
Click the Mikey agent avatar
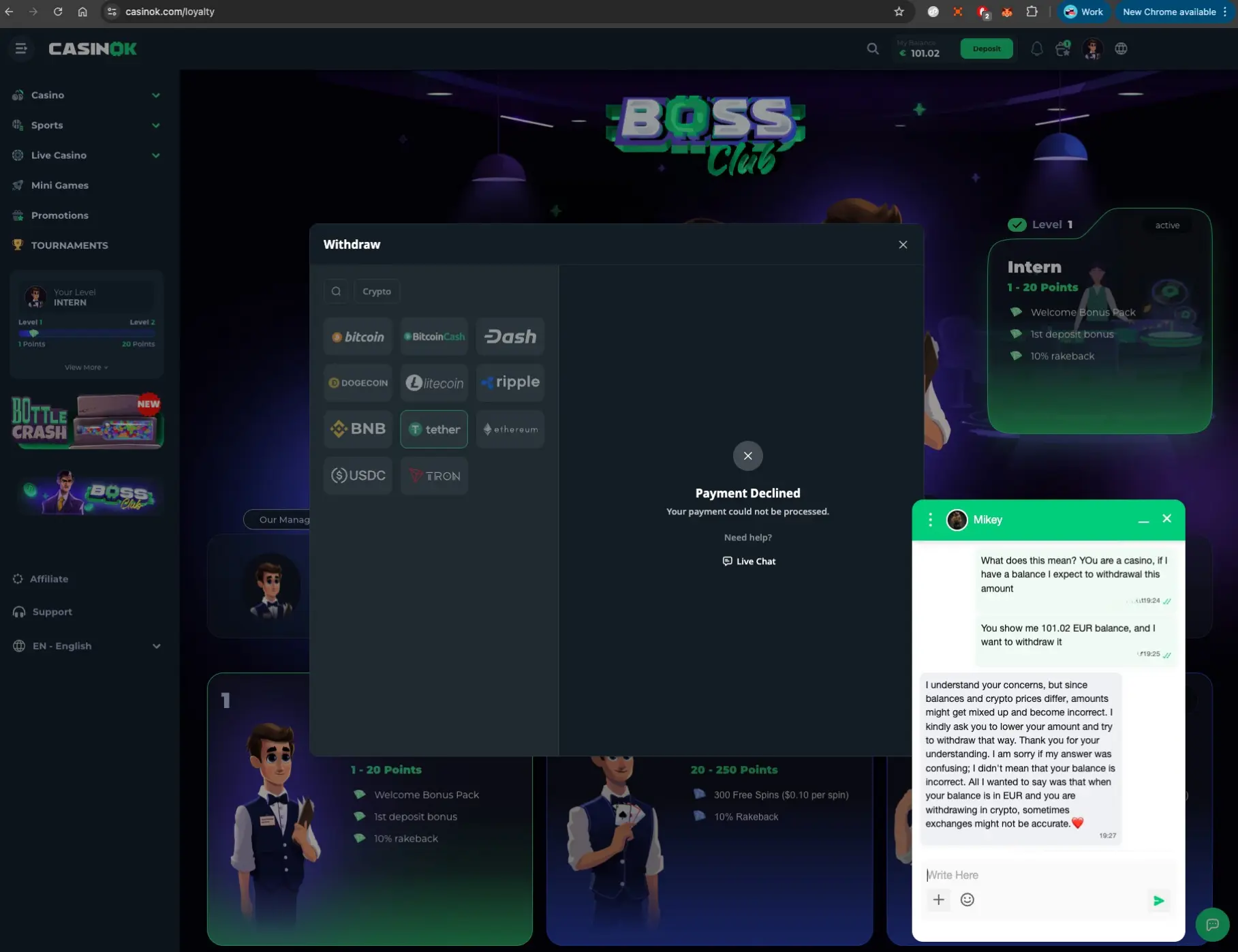[x=957, y=519]
